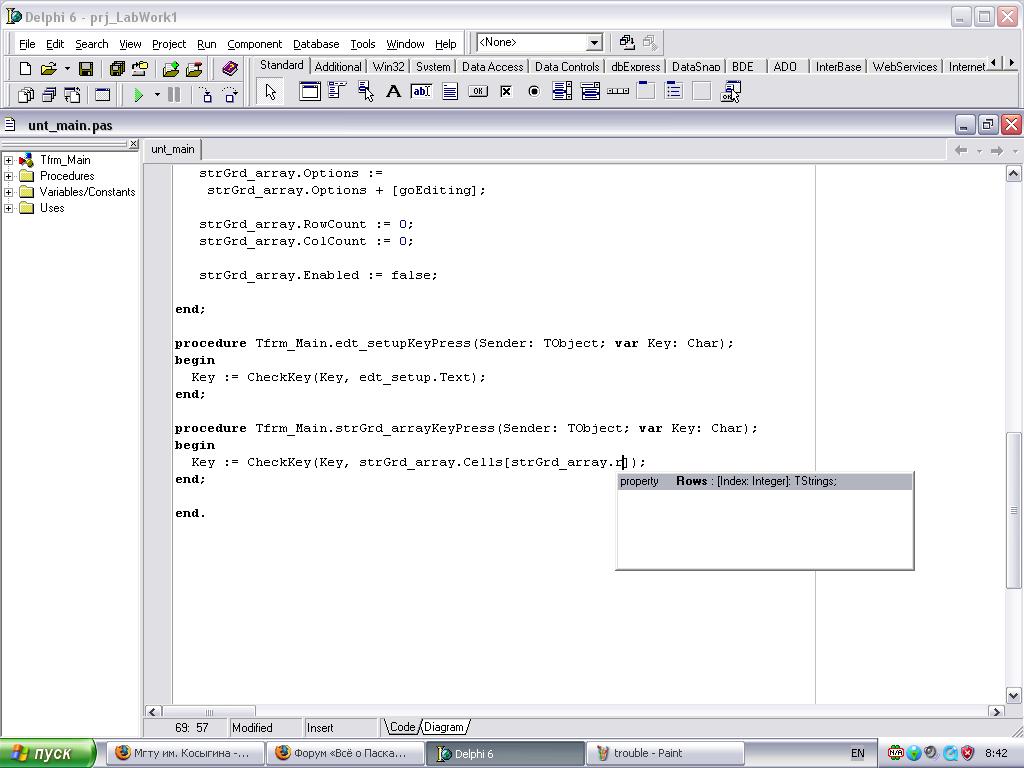Expand the Procedures folder node
The width and height of the screenshot is (1024, 768).
click(9, 176)
